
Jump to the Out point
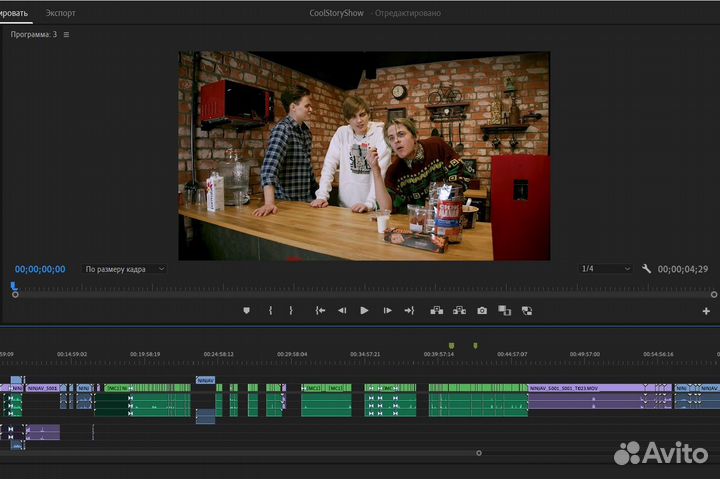point(409,311)
